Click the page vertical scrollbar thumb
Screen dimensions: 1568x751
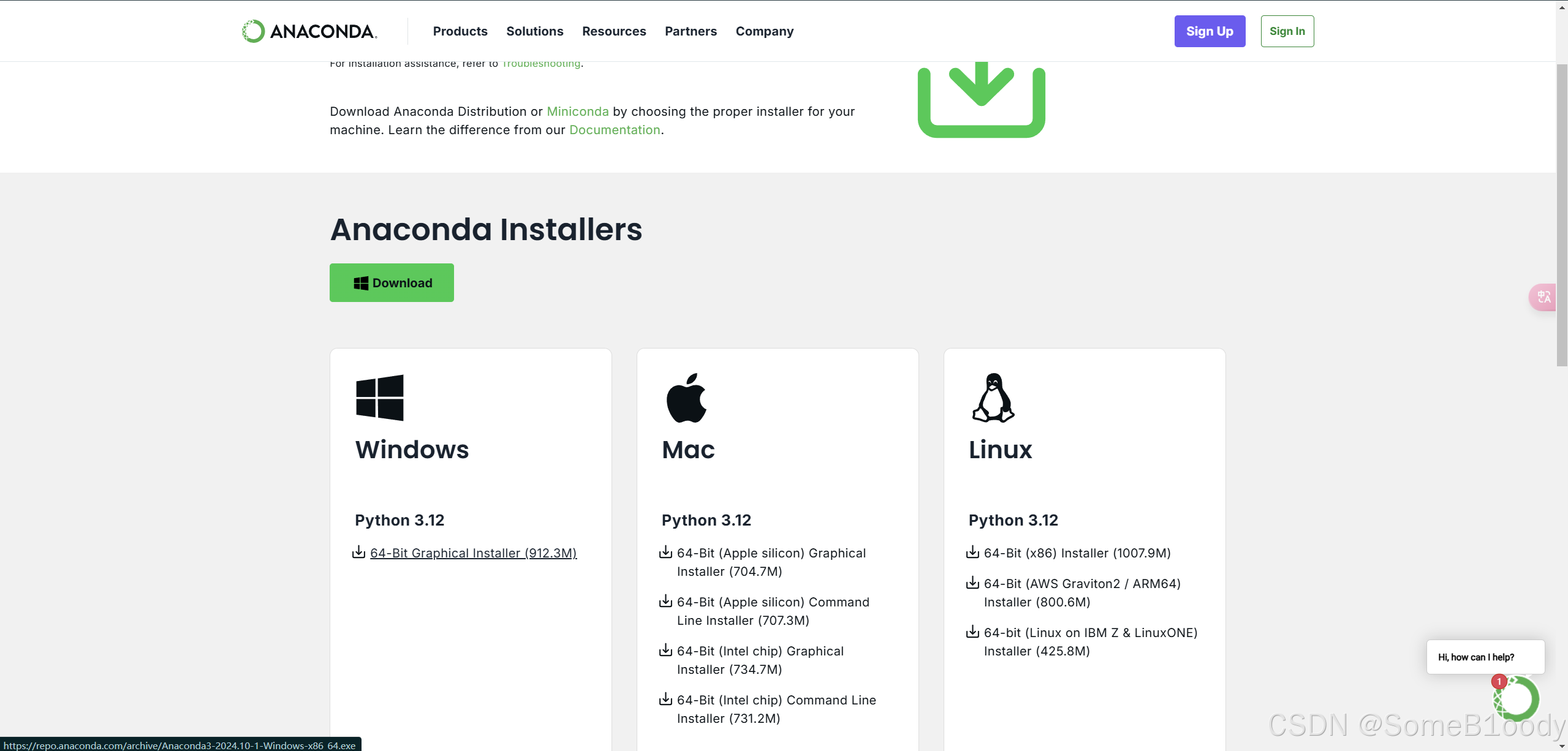pos(1562,214)
